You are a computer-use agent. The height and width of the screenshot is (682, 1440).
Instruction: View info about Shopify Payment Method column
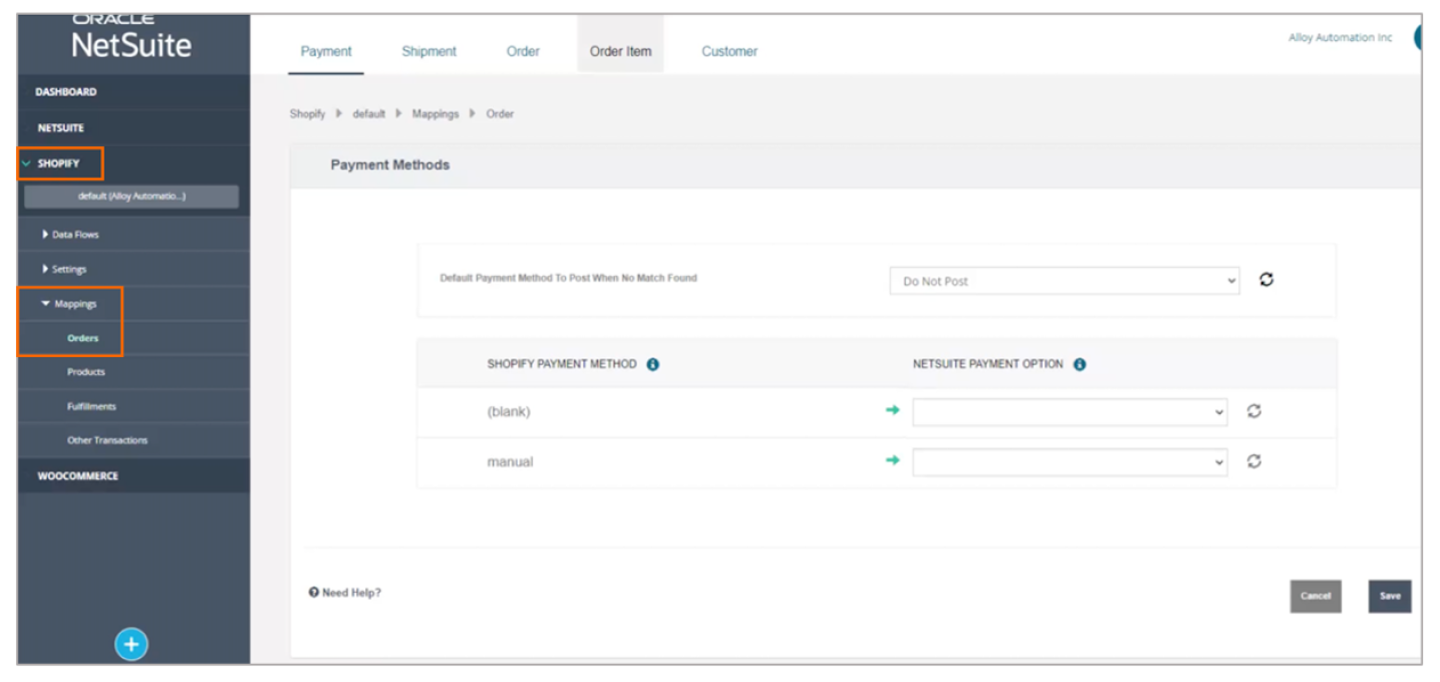(x=655, y=364)
